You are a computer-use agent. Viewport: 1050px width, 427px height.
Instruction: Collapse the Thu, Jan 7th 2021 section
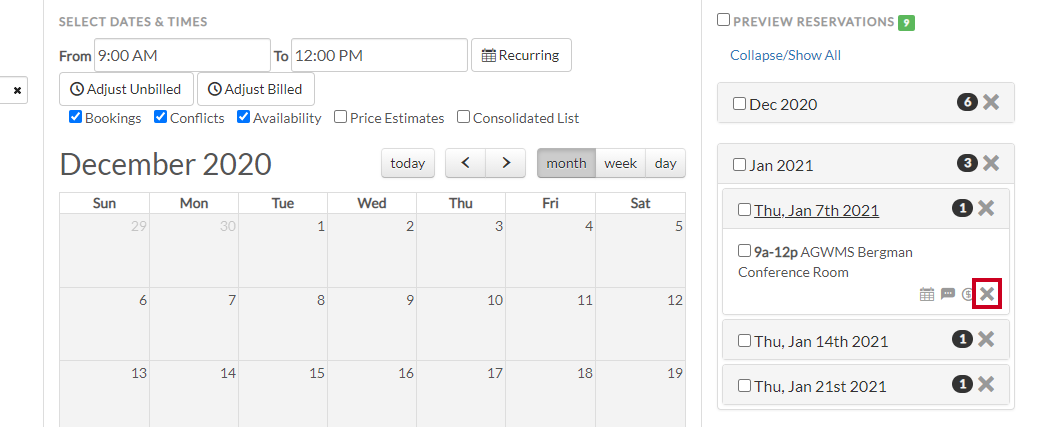(x=816, y=210)
